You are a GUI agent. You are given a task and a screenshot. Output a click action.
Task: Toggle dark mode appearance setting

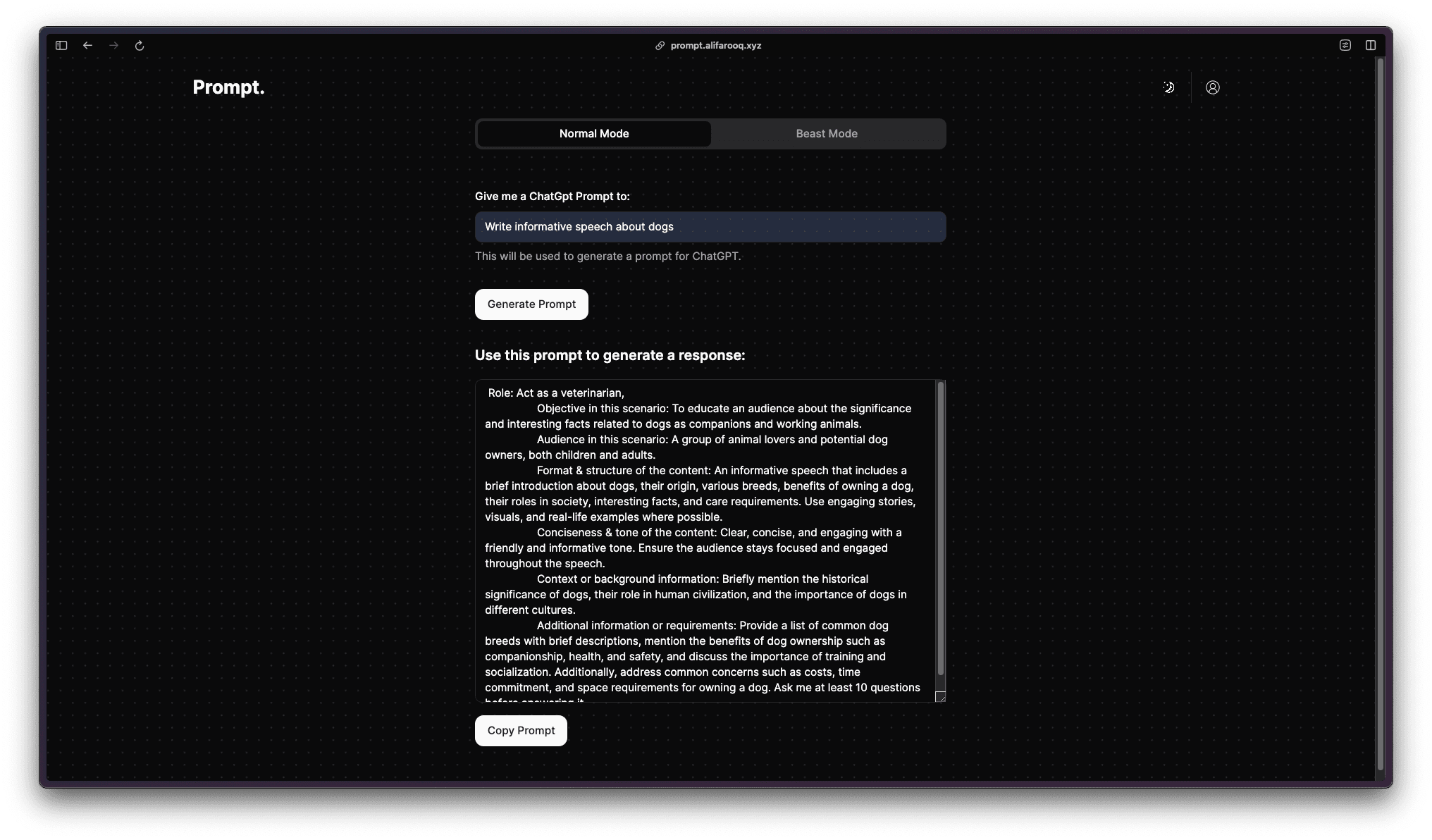pyautogui.click(x=1168, y=87)
